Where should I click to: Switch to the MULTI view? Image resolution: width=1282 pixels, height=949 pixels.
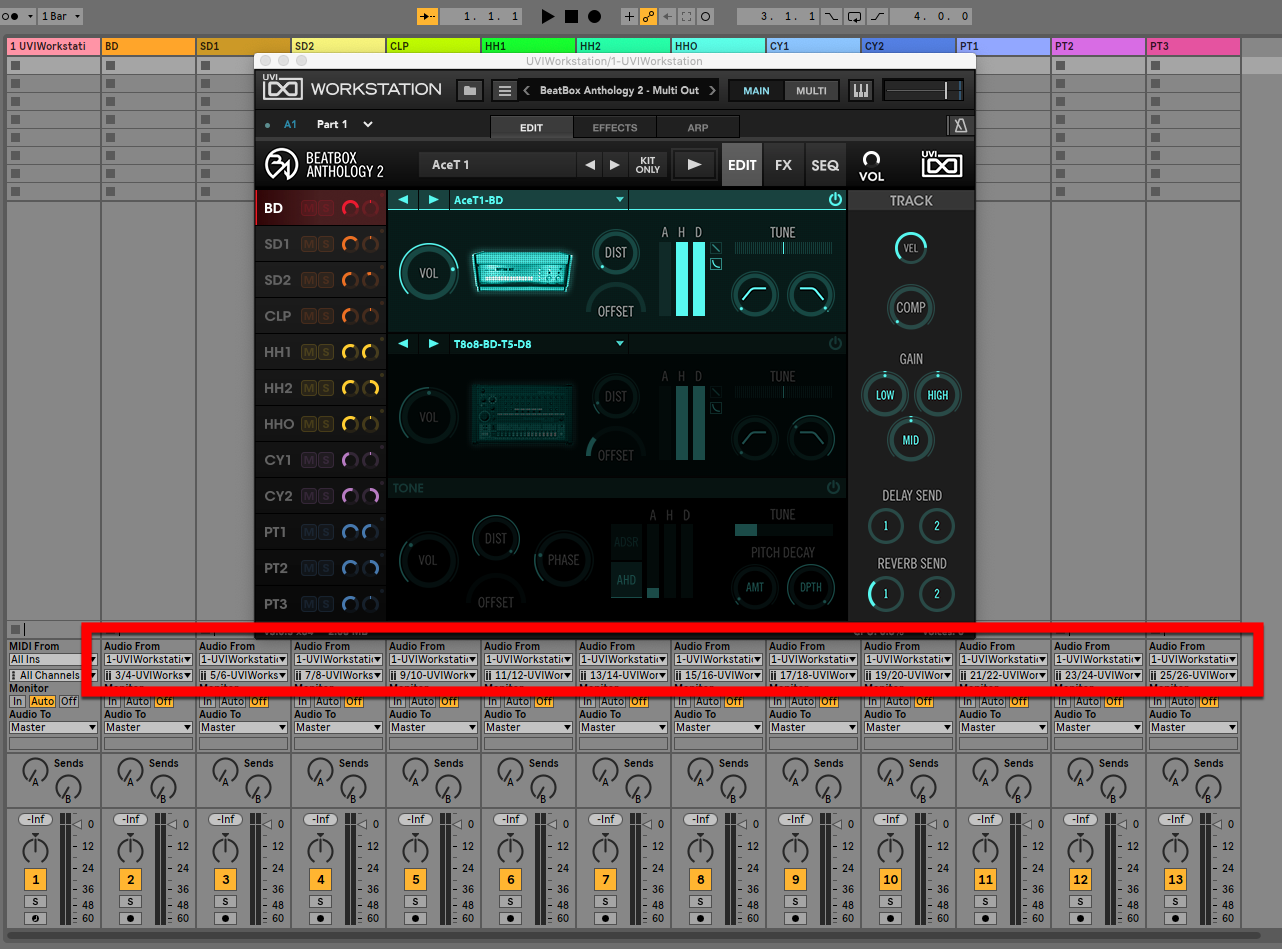811,90
